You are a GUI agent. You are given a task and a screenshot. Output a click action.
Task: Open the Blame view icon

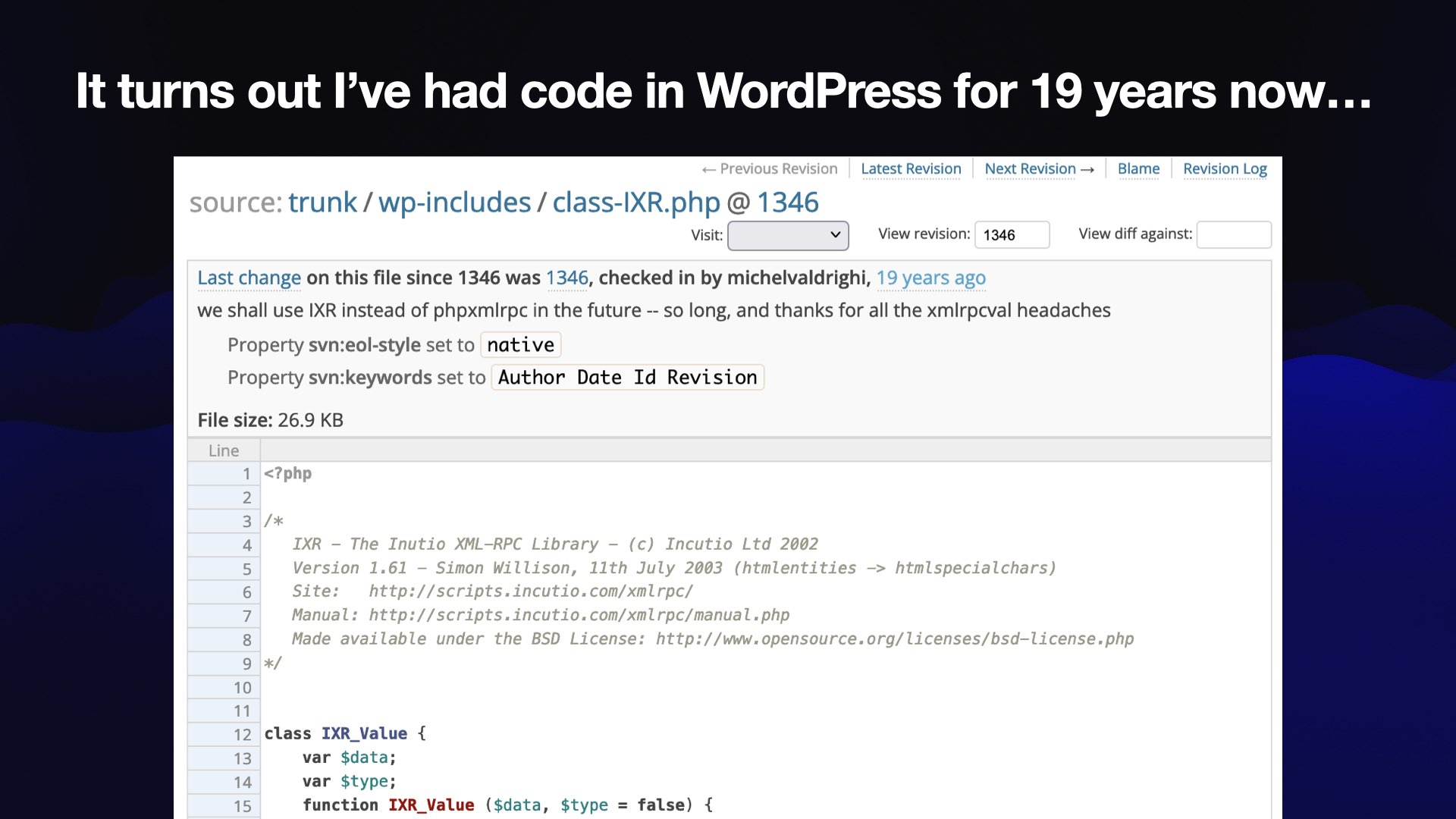[x=1138, y=168]
